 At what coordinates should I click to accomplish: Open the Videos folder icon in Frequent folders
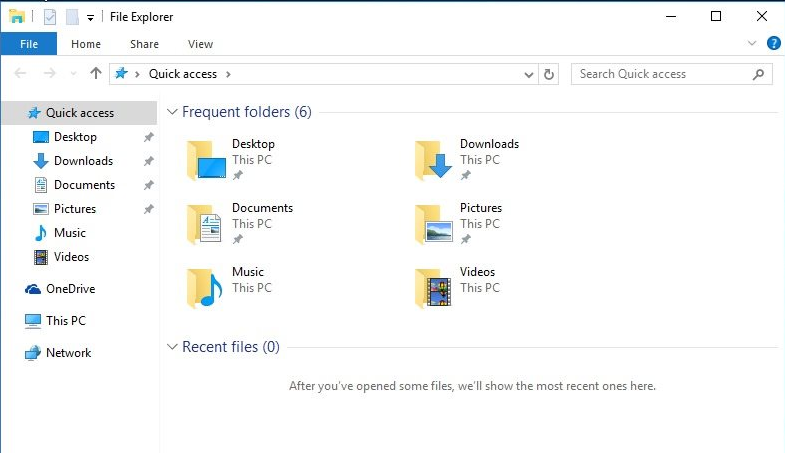click(433, 288)
